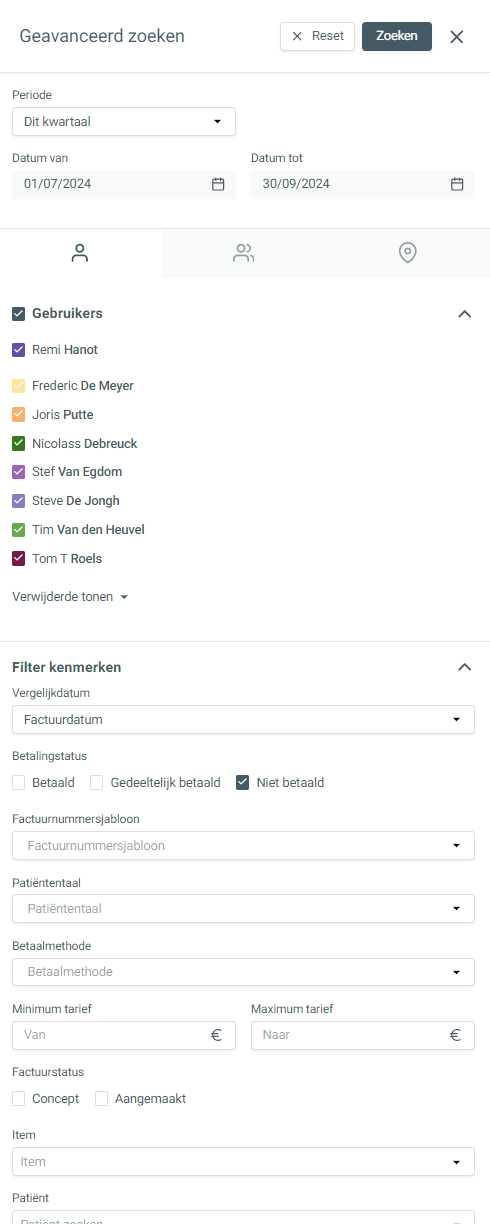The height and width of the screenshot is (1224, 490).
Task: Click euro icon in Maximum tarief field
Action: pos(455,1035)
